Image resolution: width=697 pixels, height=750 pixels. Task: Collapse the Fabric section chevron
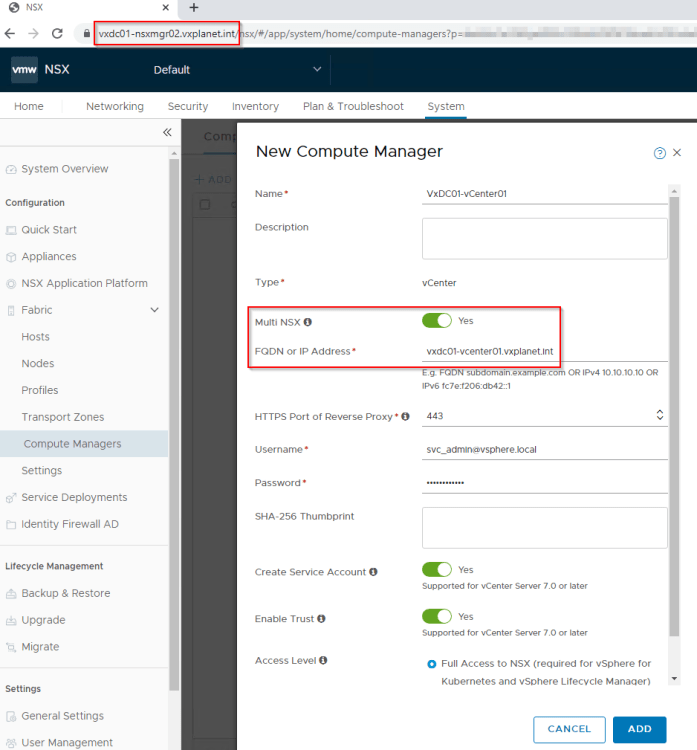[155, 310]
